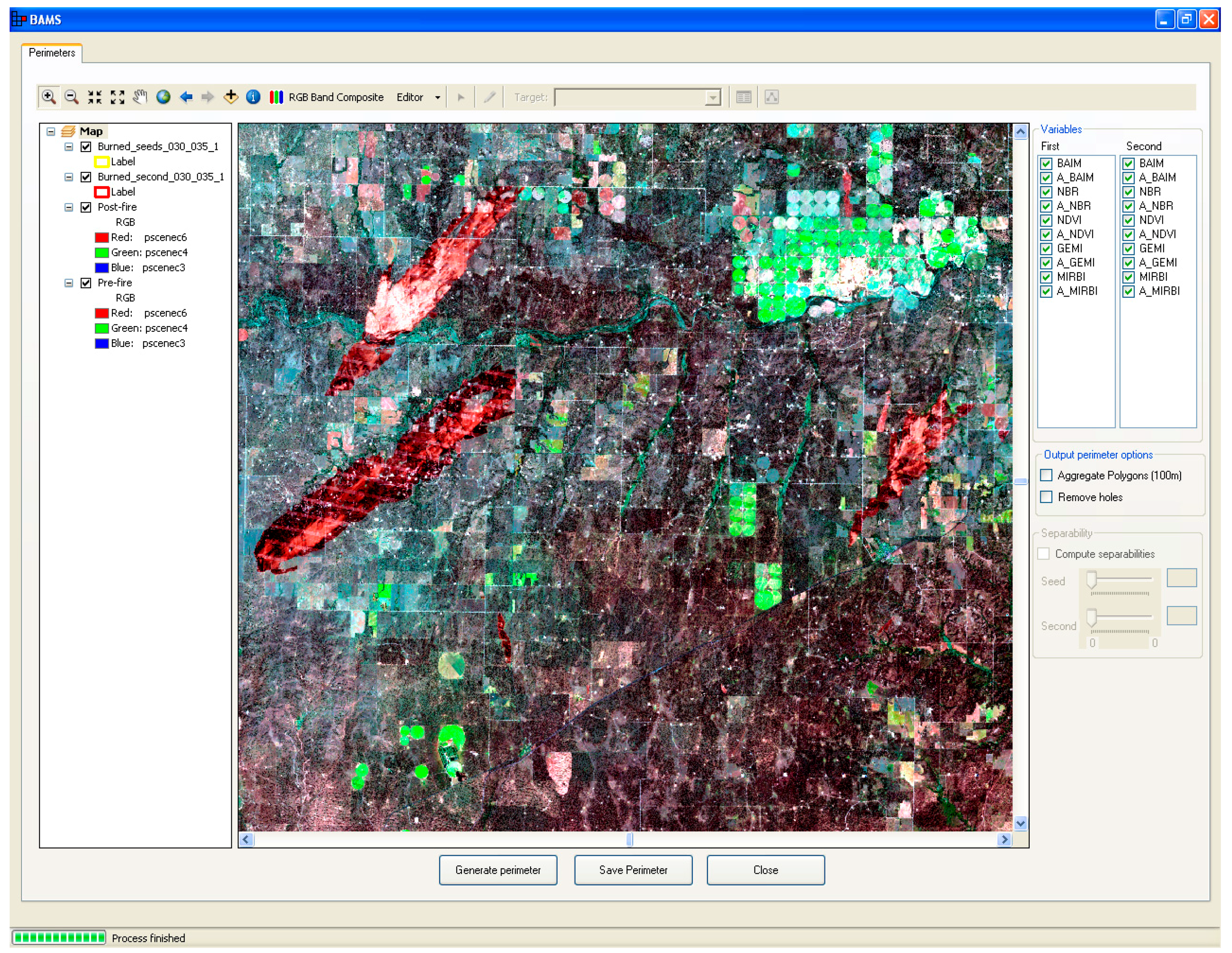Click RGB Band Composite toolbar label
The width and height of the screenshot is (1232, 953).
click(336, 98)
